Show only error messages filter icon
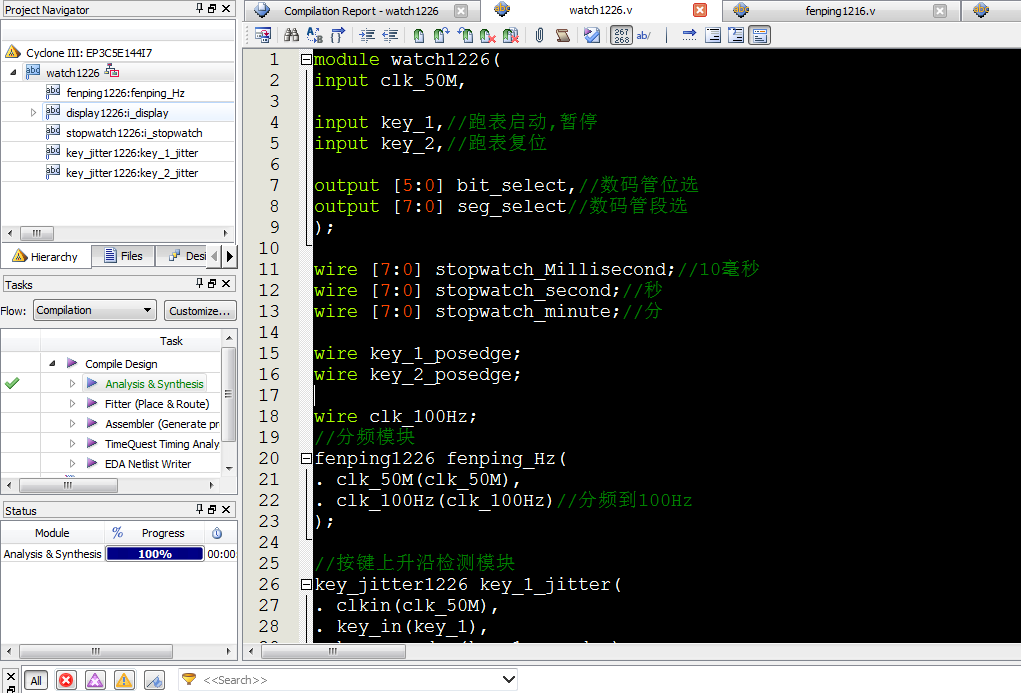This screenshot has width=1021, height=693. coord(66,680)
